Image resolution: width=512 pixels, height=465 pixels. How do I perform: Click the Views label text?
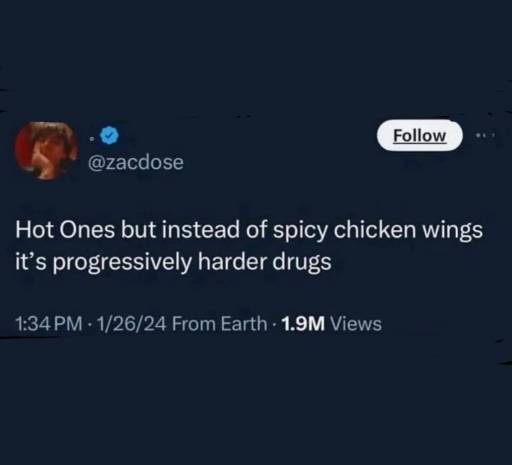pyautogui.click(x=356, y=324)
